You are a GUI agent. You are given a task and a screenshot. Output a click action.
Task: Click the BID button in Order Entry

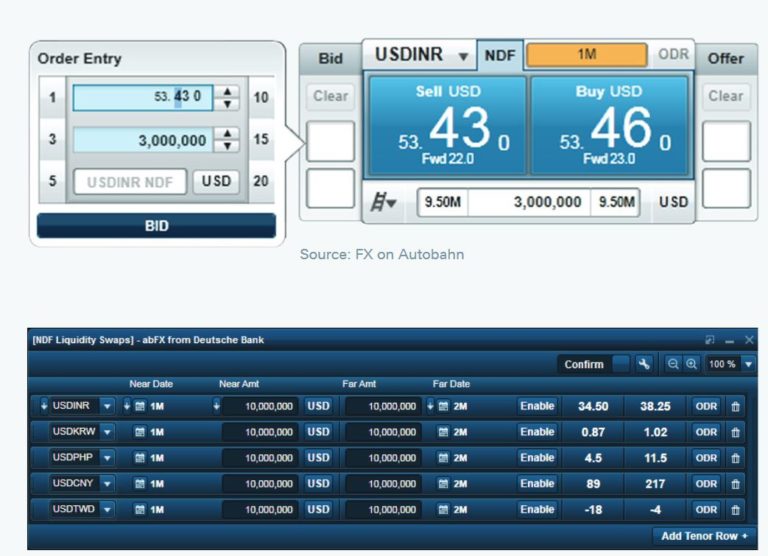156,226
